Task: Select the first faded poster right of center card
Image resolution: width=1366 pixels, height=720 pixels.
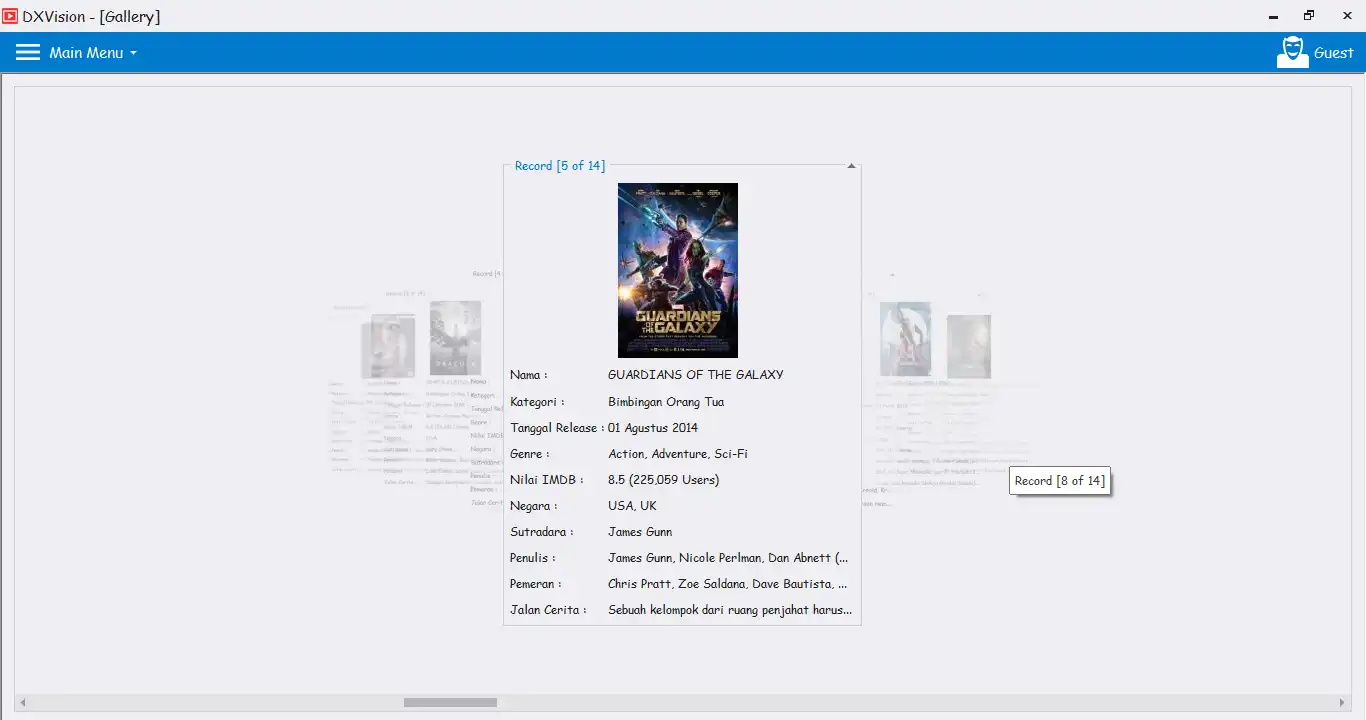Action: (905, 339)
